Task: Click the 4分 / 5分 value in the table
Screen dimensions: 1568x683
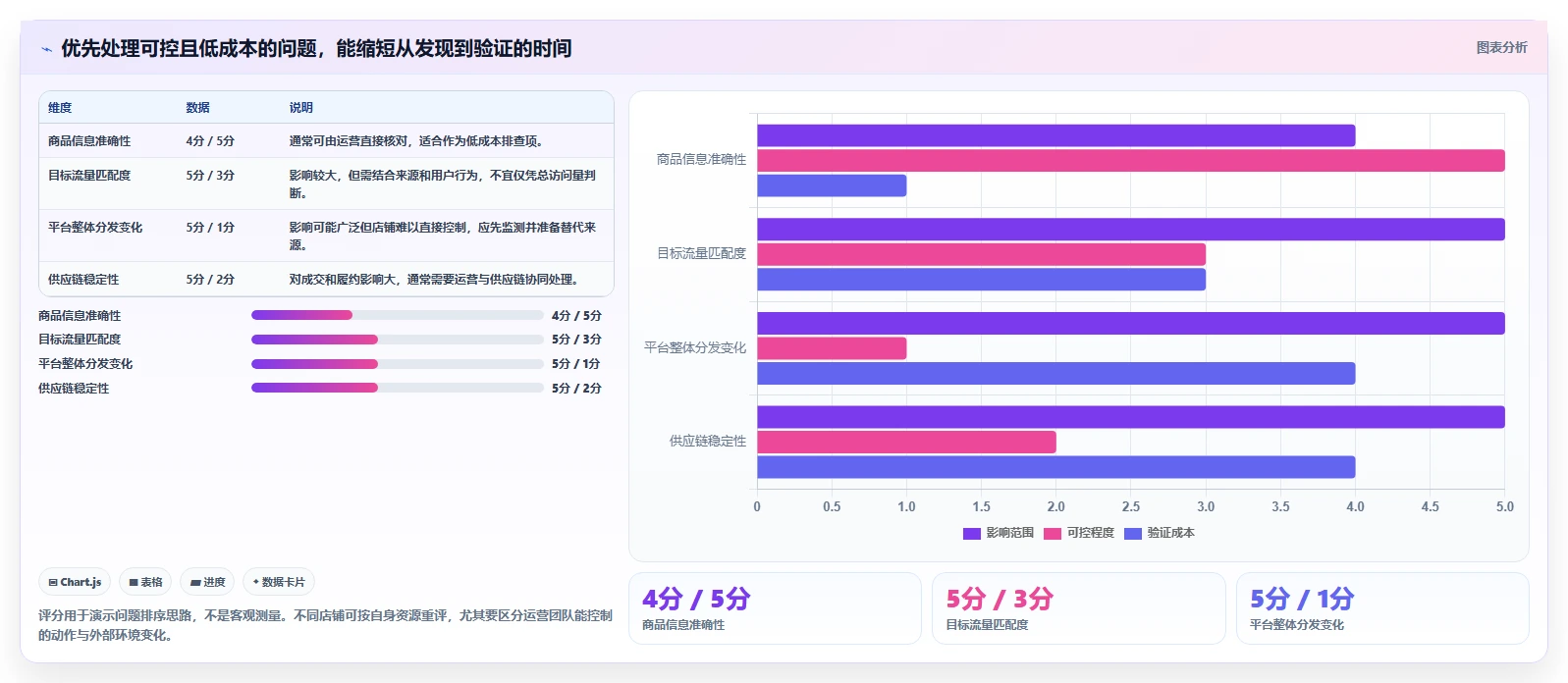Action: pyautogui.click(x=210, y=141)
